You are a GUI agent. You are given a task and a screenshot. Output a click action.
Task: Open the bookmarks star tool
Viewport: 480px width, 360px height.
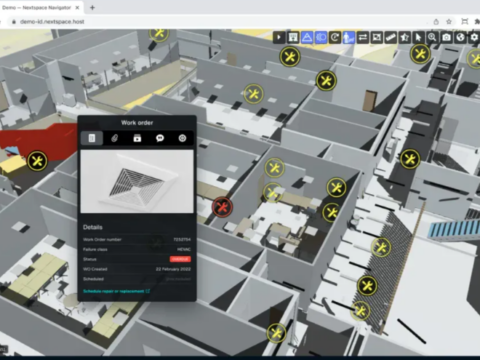pyautogui.click(x=404, y=37)
